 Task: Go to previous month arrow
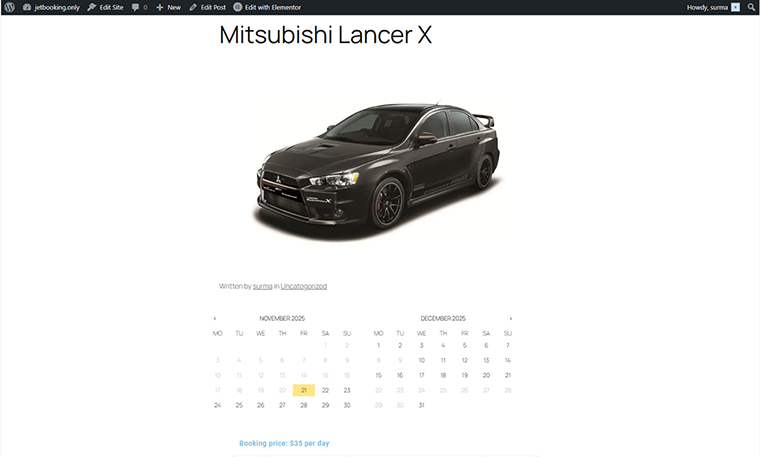click(x=215, y=318)
